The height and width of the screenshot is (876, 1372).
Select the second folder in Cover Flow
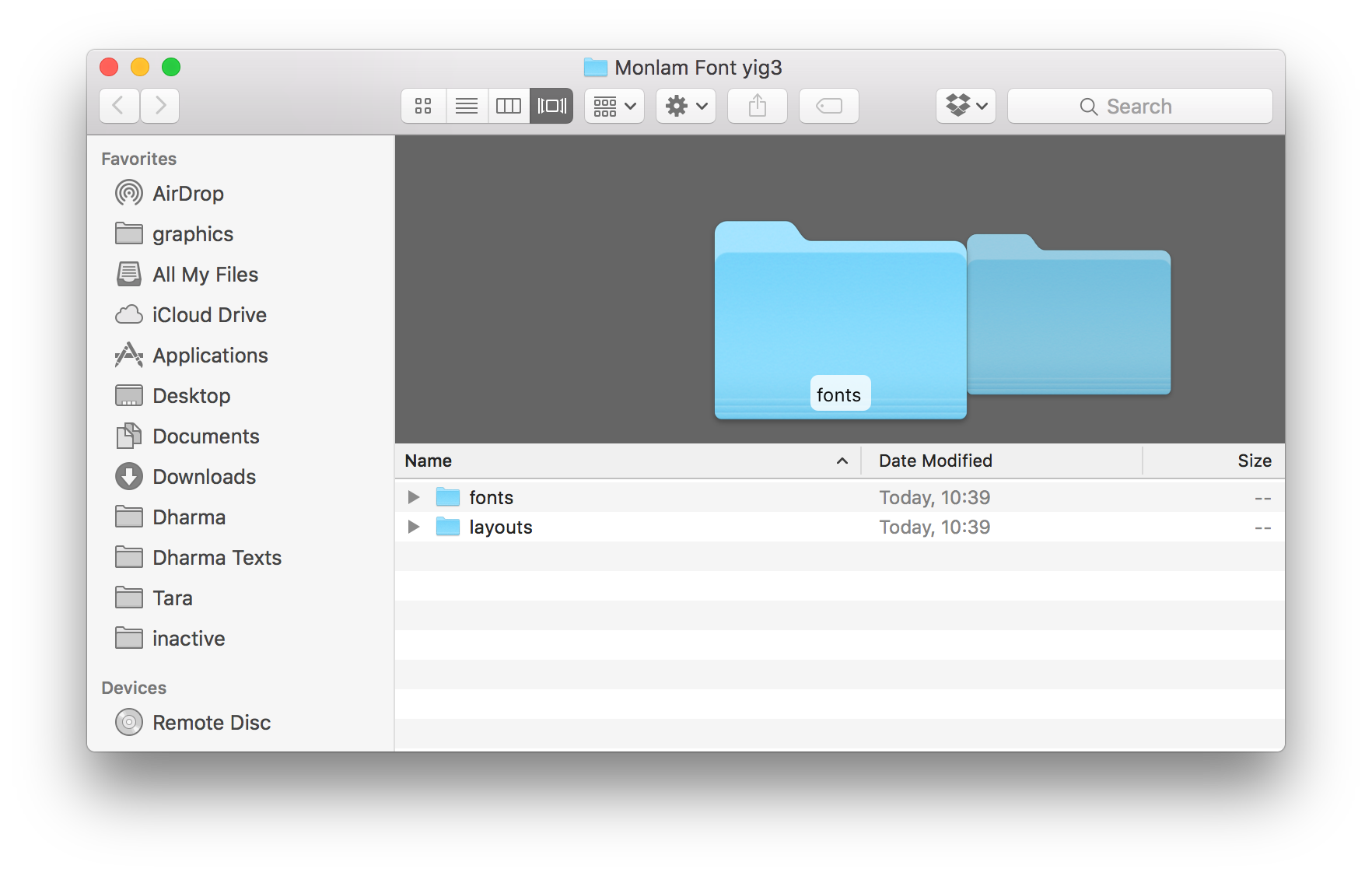point(1069,314)
